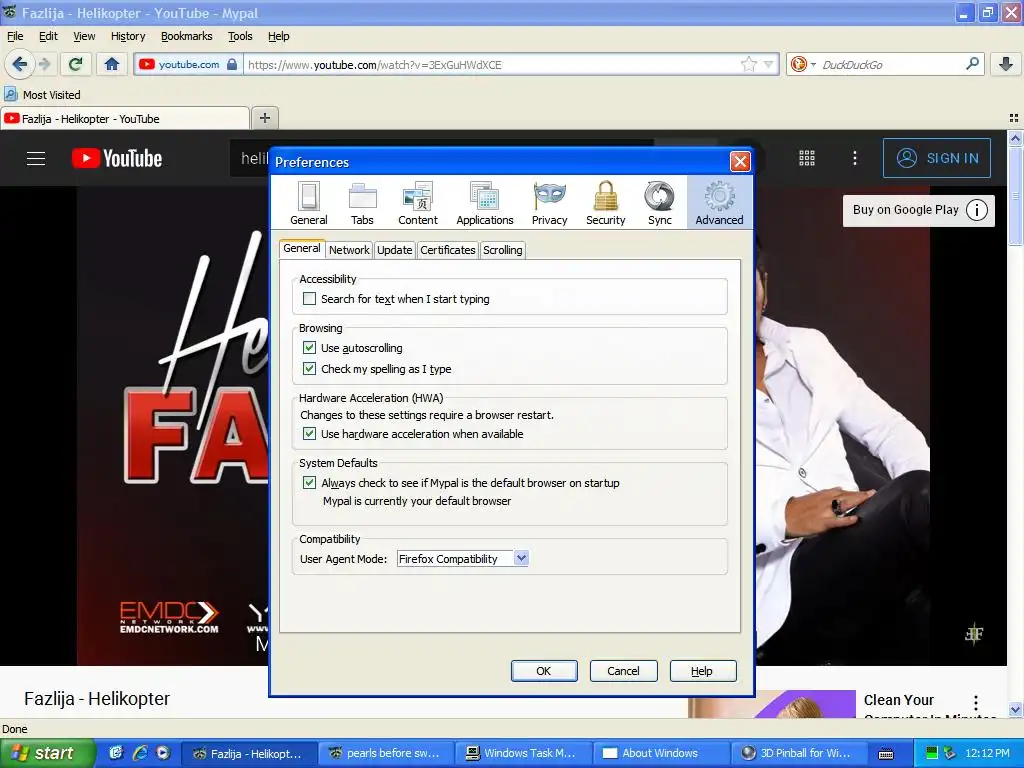Open the list all tabs icon
Image resolution: width=1024 pixels, height=768 pixels.
[1014, 118]
